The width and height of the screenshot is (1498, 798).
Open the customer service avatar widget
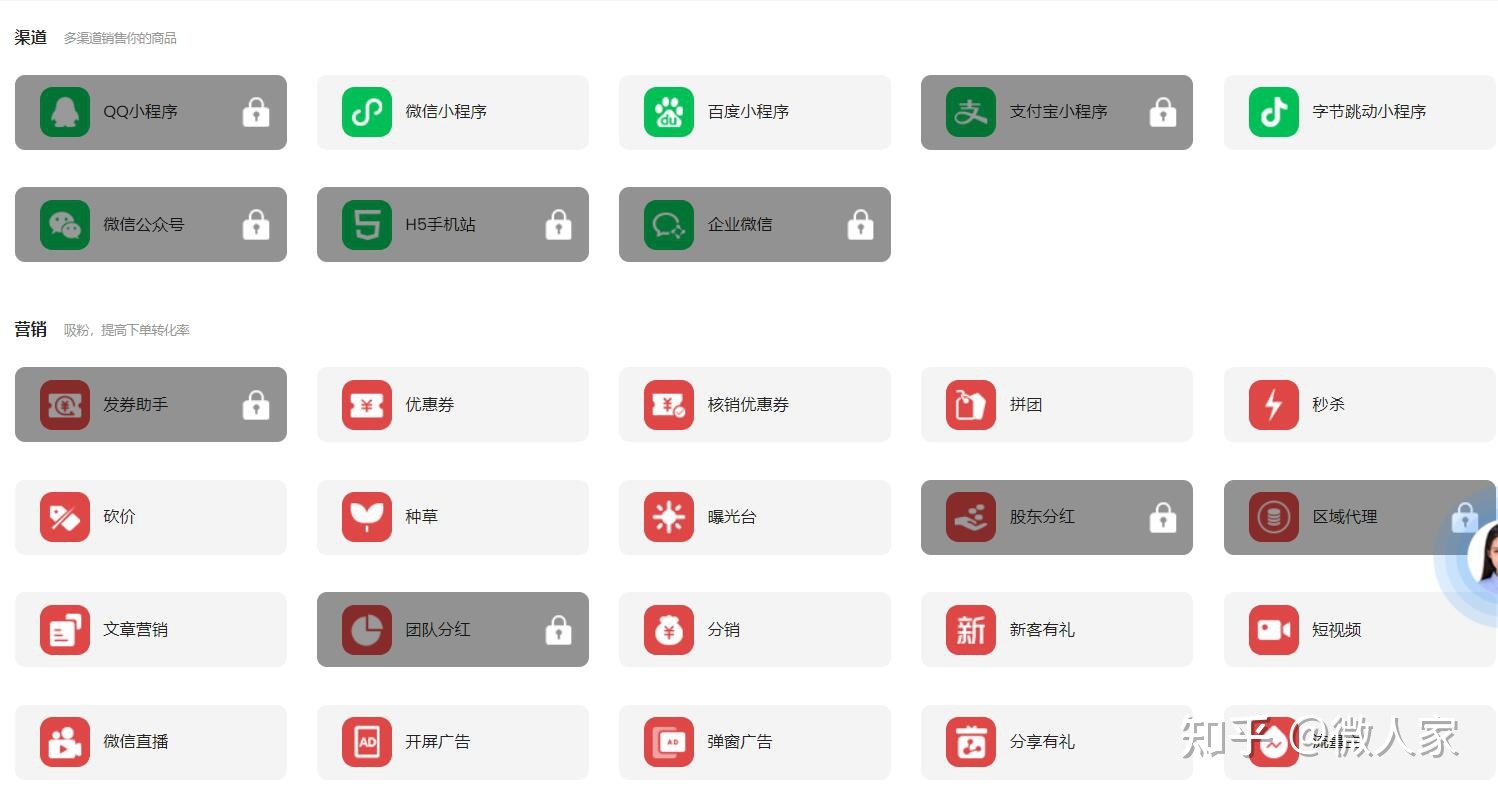(x=1480, y=560)
